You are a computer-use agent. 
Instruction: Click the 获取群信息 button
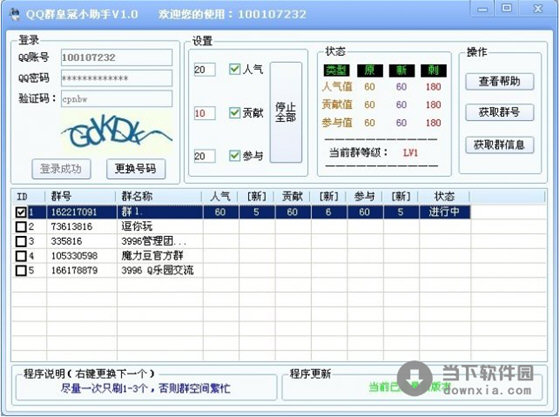500,145
